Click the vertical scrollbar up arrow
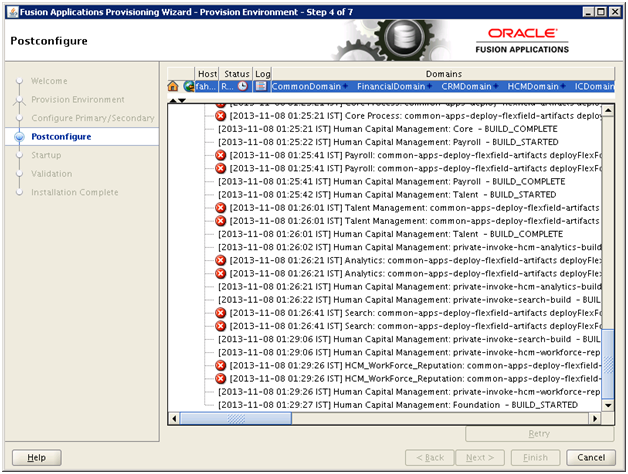The image size is (628, 474). point(608,110)
